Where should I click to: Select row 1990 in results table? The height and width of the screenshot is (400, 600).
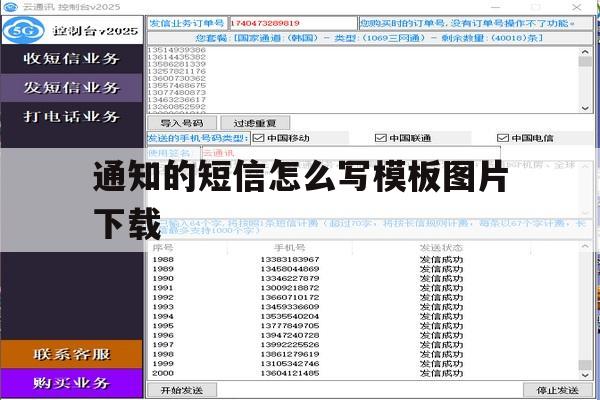pyautogui.click(x=363, y=278)
